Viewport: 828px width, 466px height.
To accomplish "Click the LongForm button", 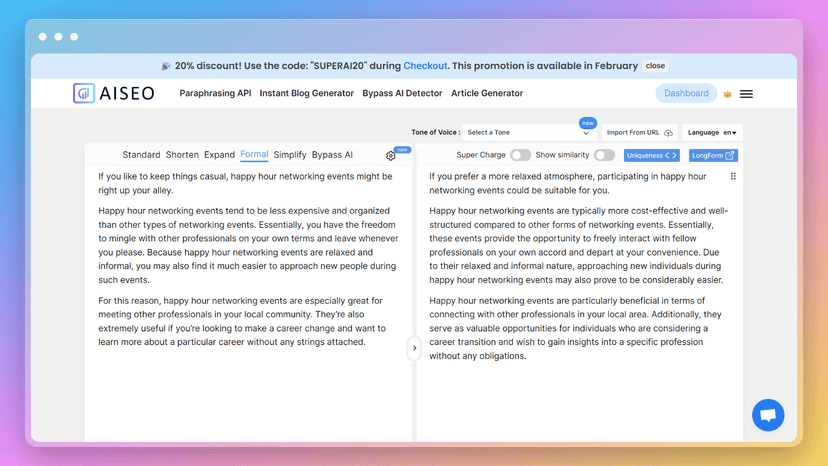I will [713, 155].
